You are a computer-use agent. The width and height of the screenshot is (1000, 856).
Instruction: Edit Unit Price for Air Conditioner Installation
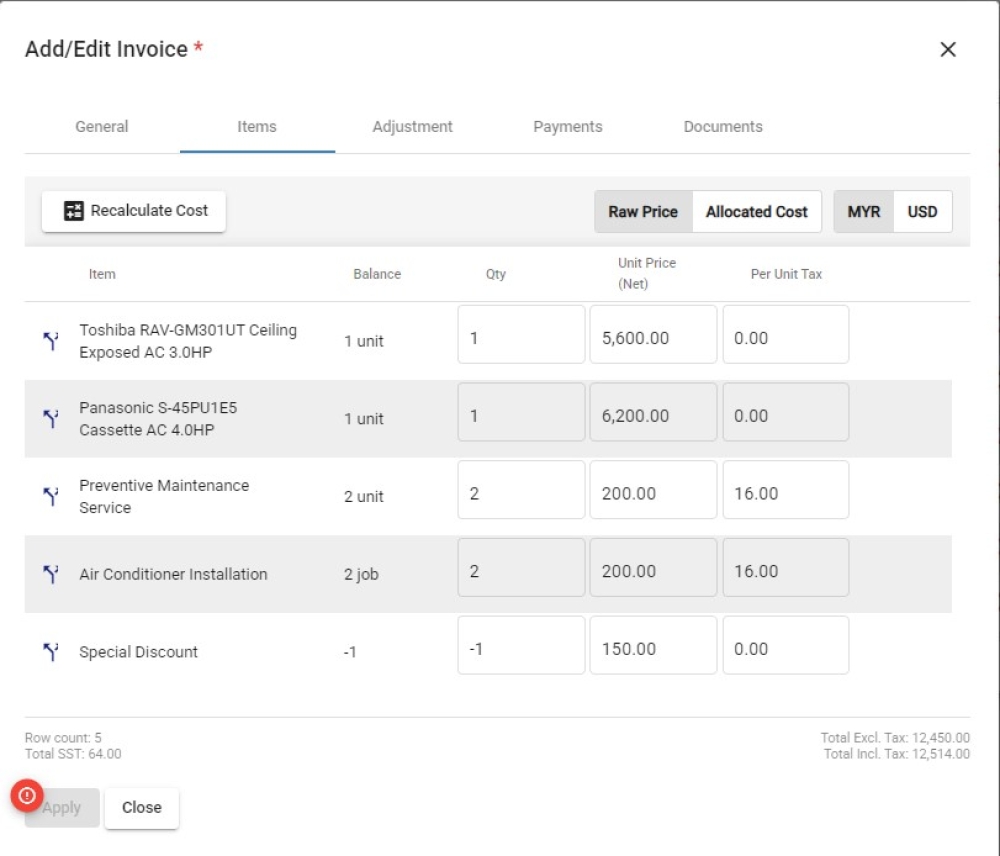click(653, 568)
